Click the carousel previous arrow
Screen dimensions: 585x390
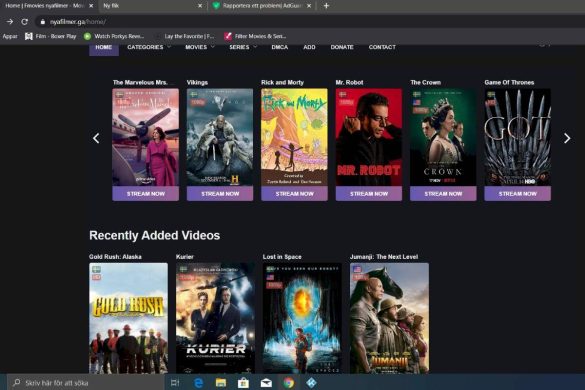click(96, 138)
